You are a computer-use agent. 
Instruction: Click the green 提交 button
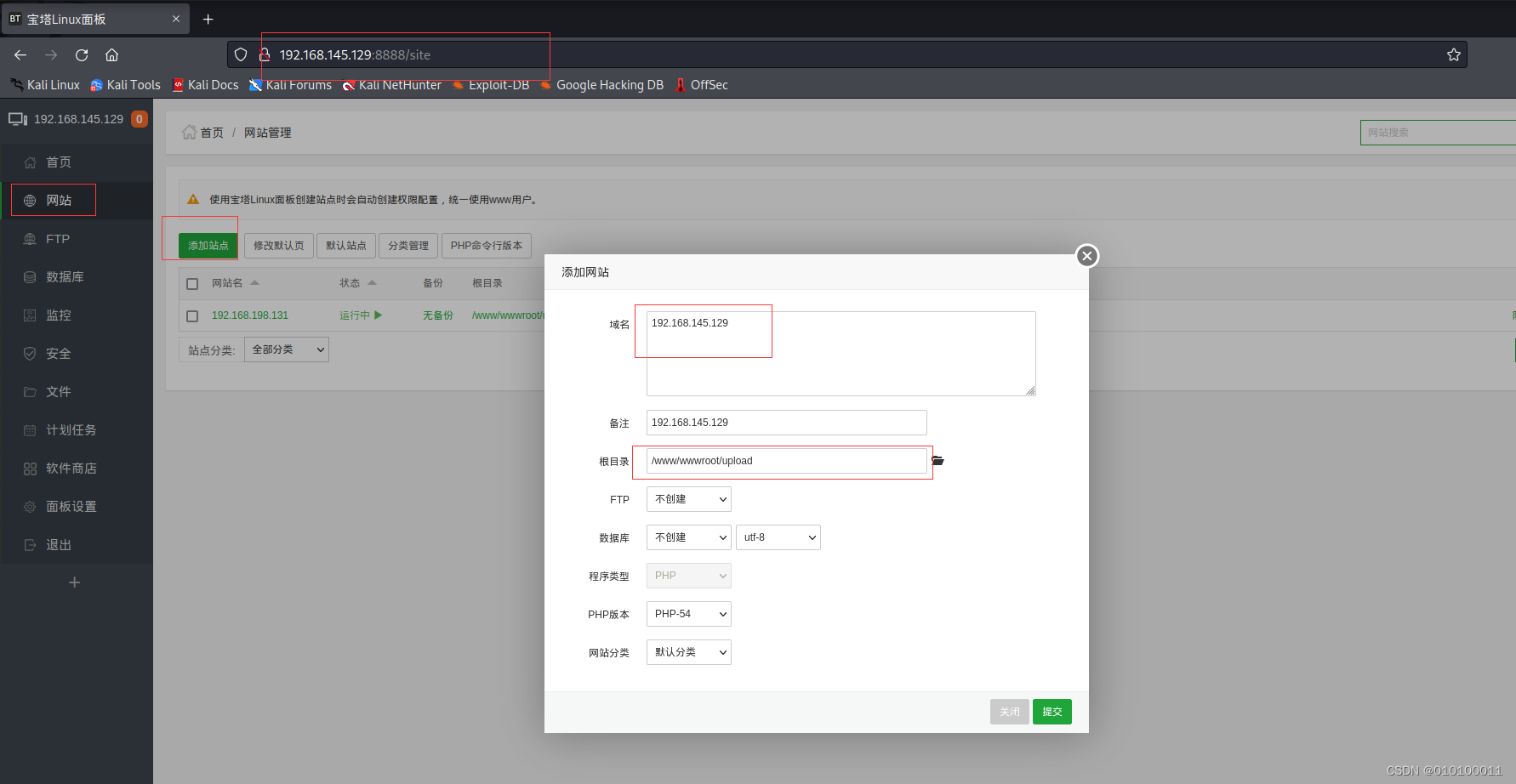pos(1052,712)
